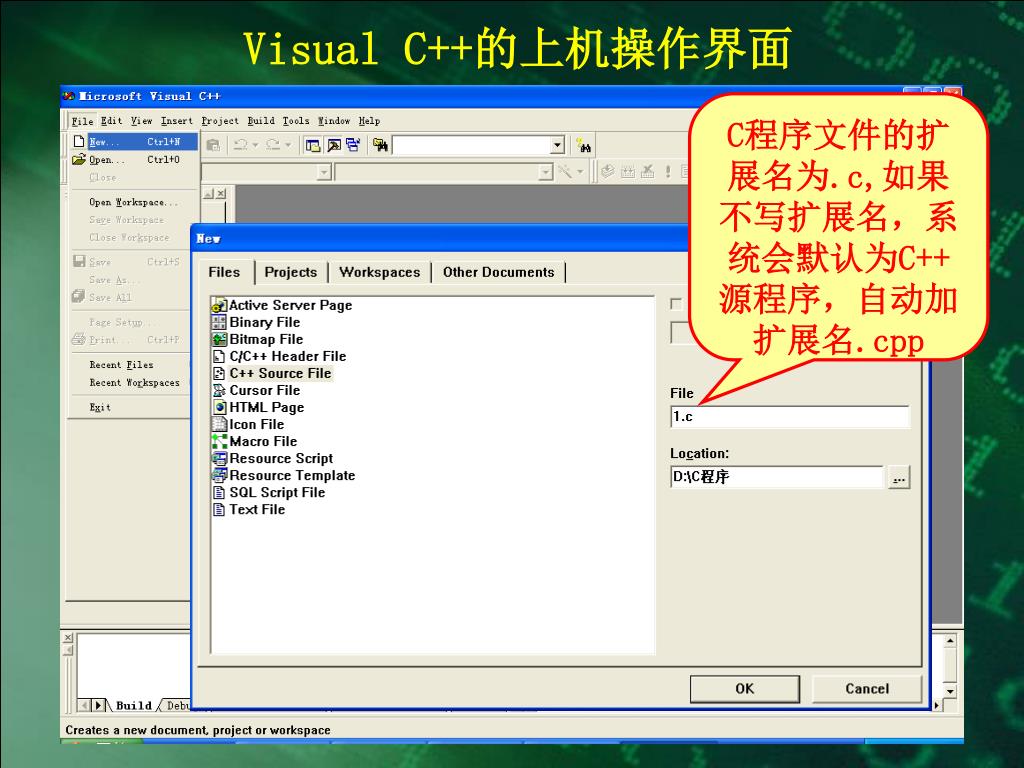This screenshot has height=768, width=1024.
Task: Toggle the Output pane toolbar icon
Action: click(334, 145)
